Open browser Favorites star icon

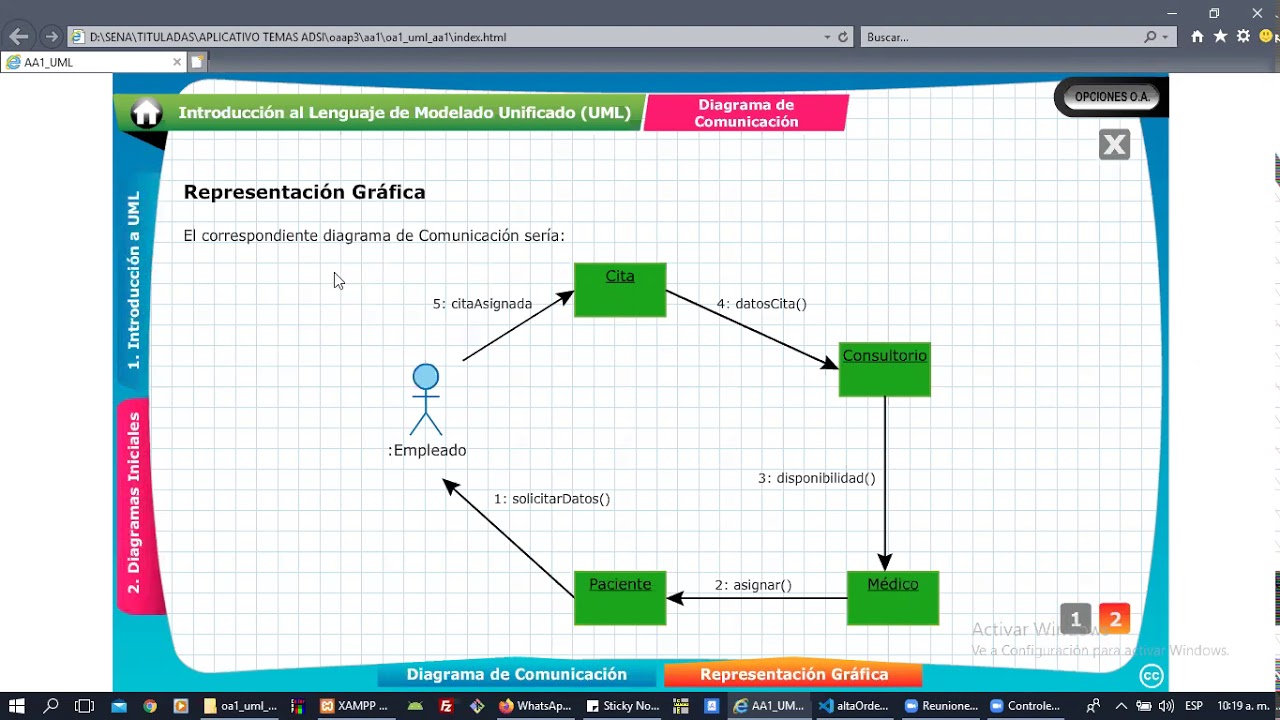coord(1220,36)
